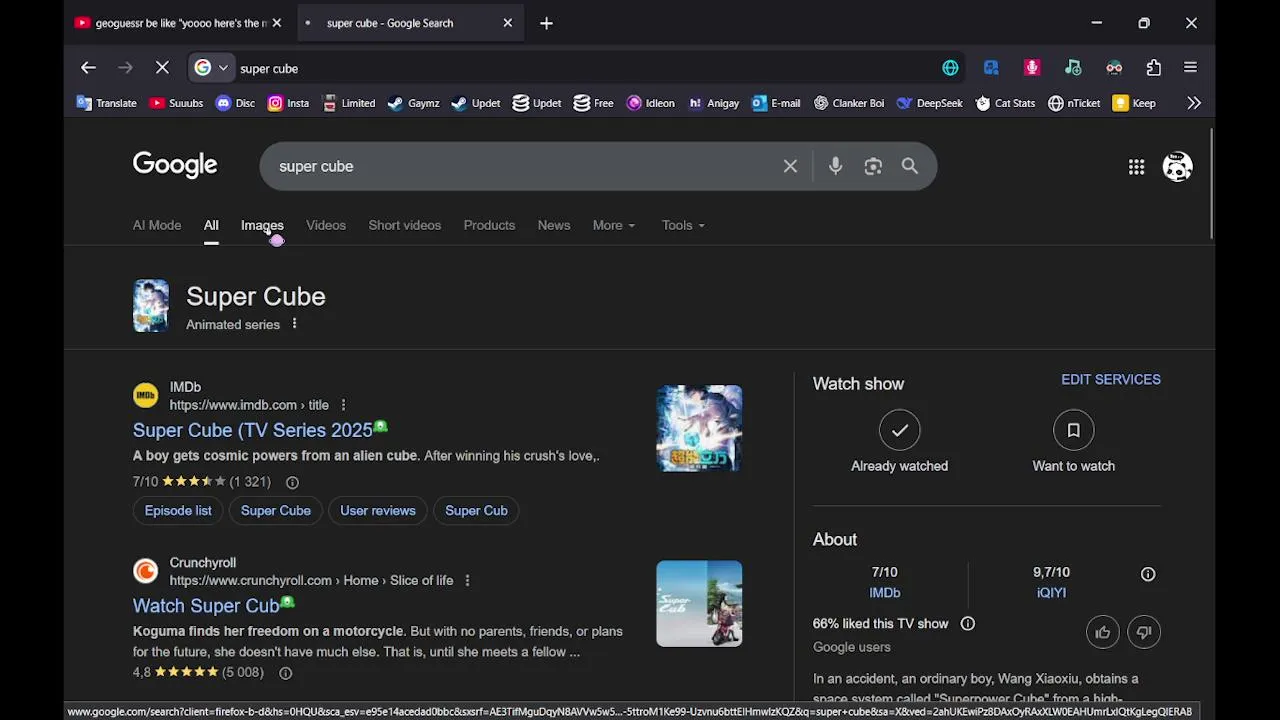
Task: Open the Free bookmark
Action: click(593, 103)
